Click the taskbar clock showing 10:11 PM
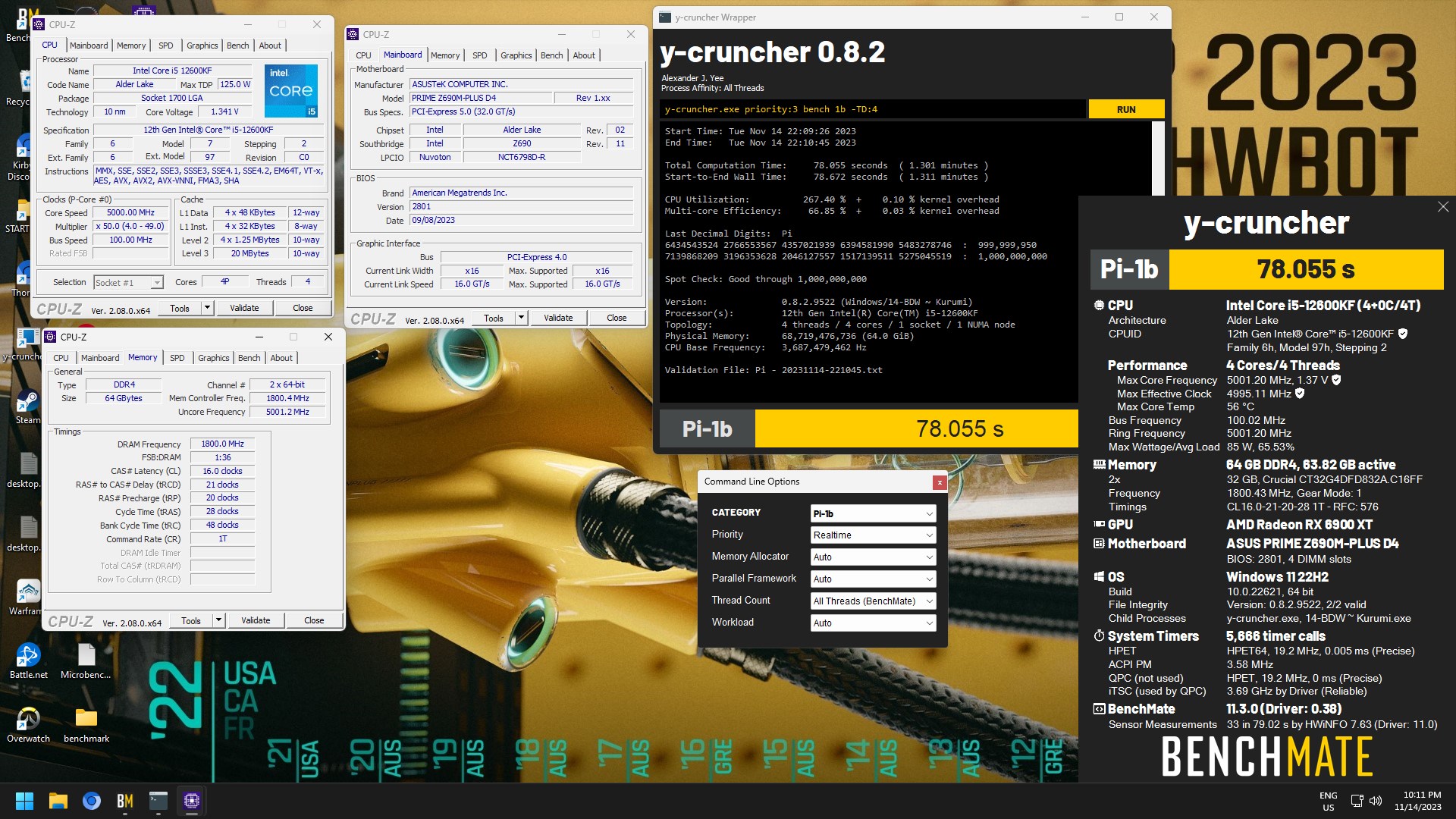Screen dimensions: 1456x819 [1417, 801]
